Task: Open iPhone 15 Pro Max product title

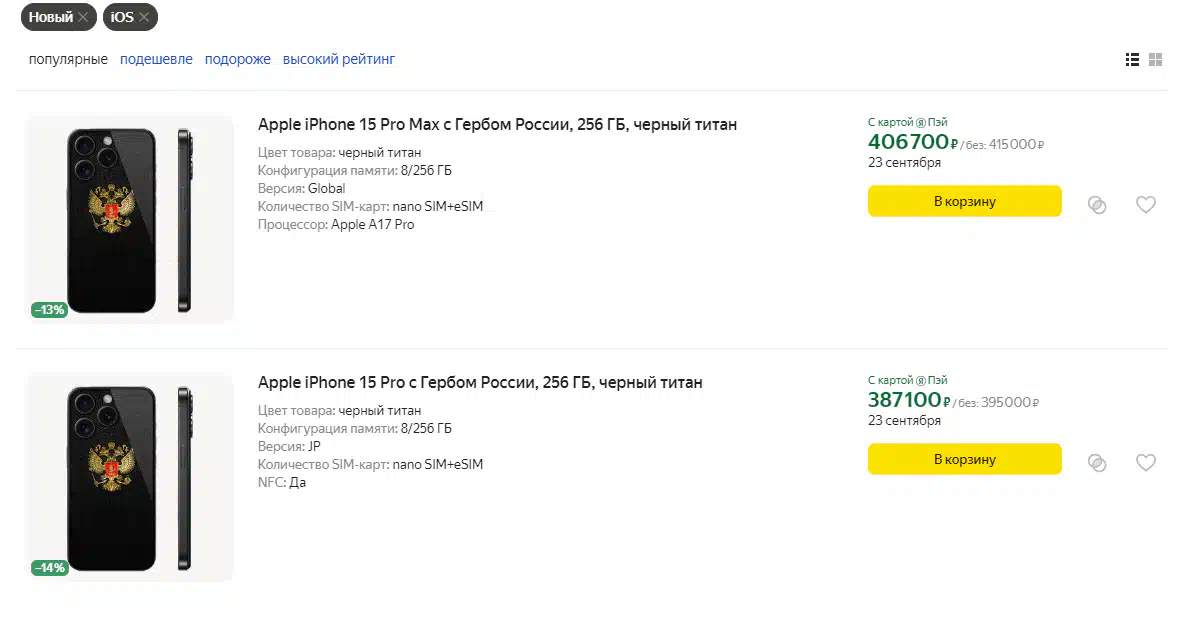Action: click(x=497, y=124)
